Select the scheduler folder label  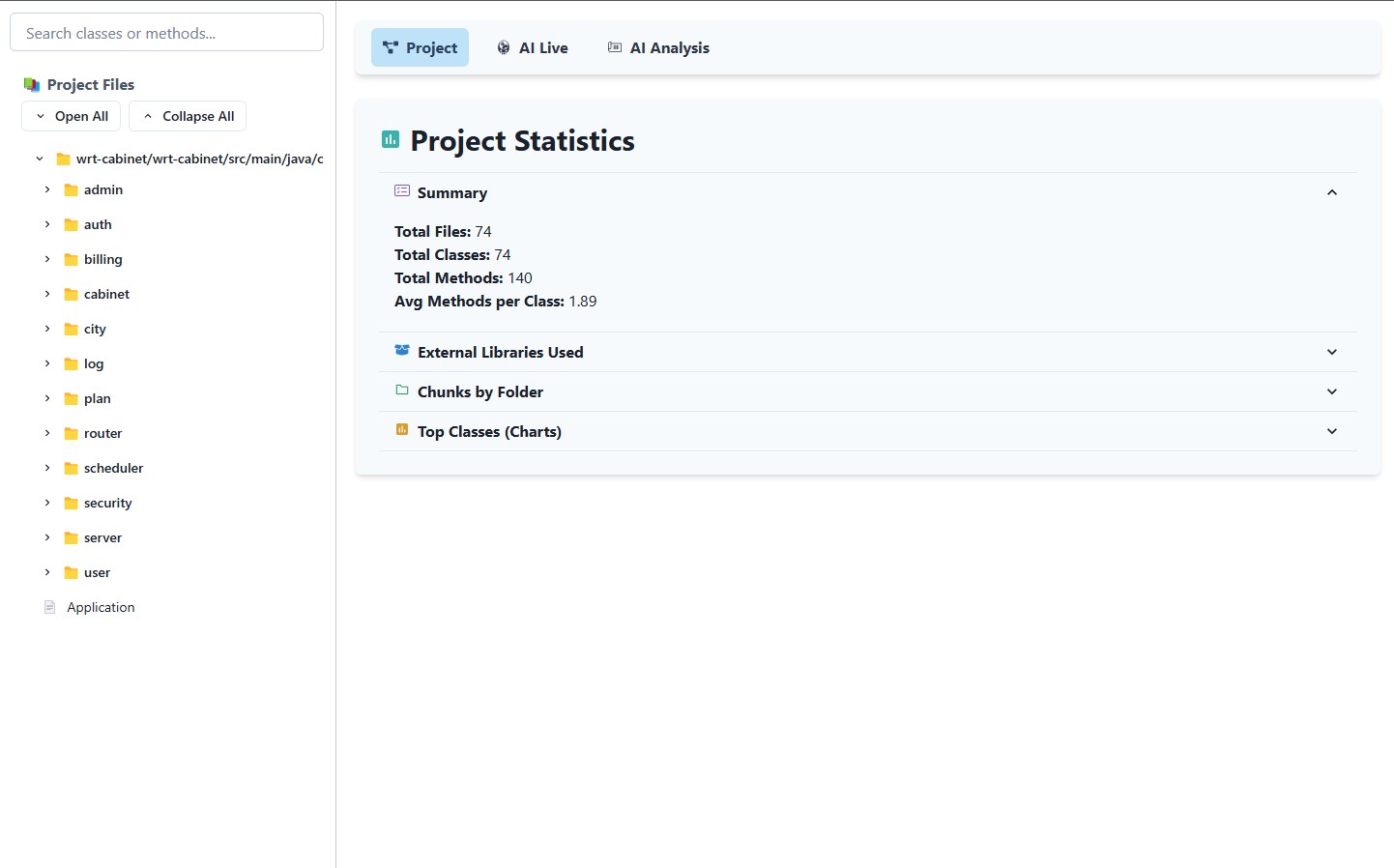113,468
